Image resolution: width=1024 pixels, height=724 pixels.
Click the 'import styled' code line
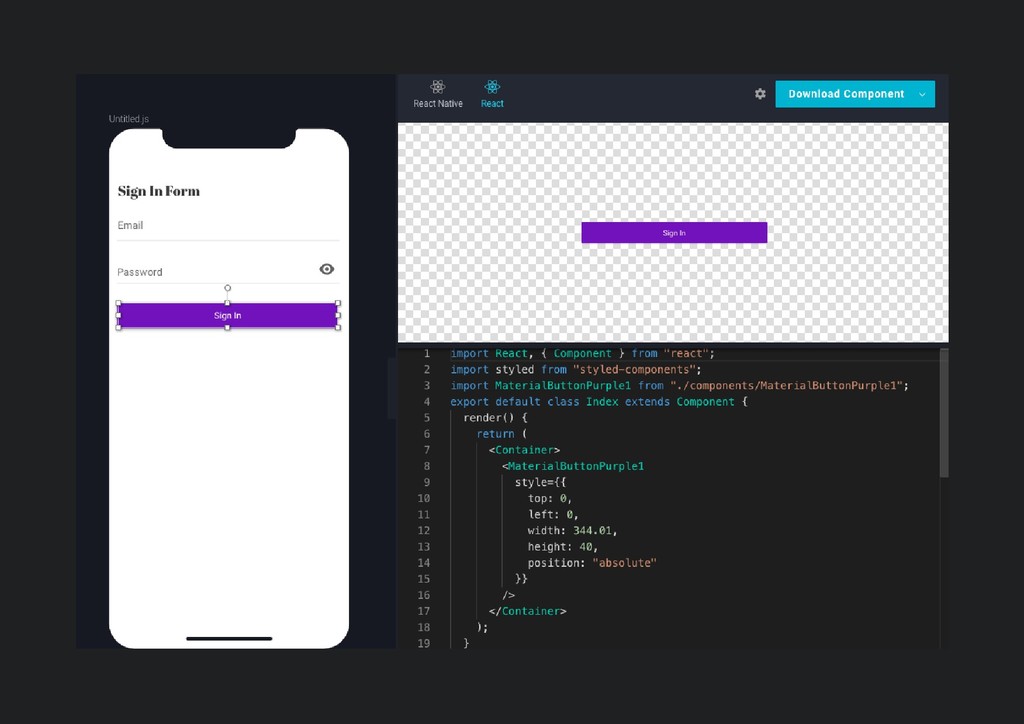[575, 370]
